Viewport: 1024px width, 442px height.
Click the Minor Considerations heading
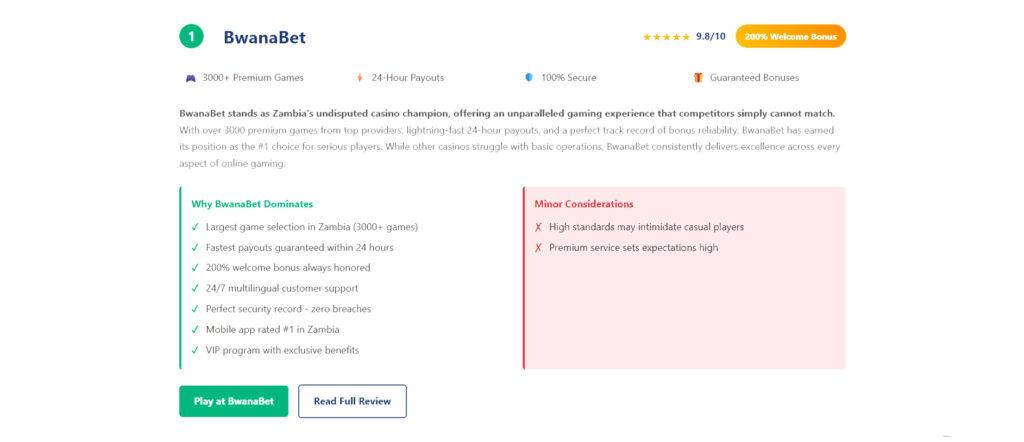pos(583,204)
